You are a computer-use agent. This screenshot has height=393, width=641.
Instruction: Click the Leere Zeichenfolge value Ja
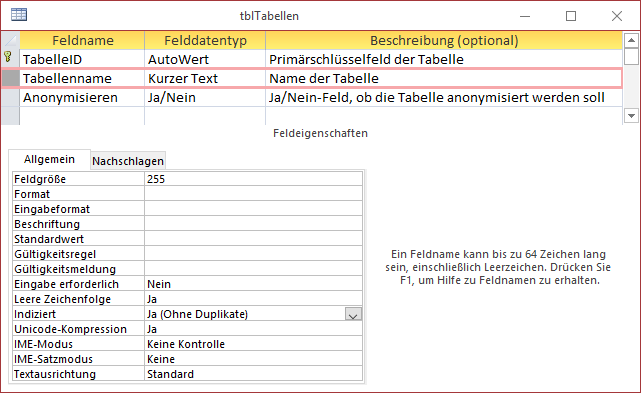[x=253, y=299]
